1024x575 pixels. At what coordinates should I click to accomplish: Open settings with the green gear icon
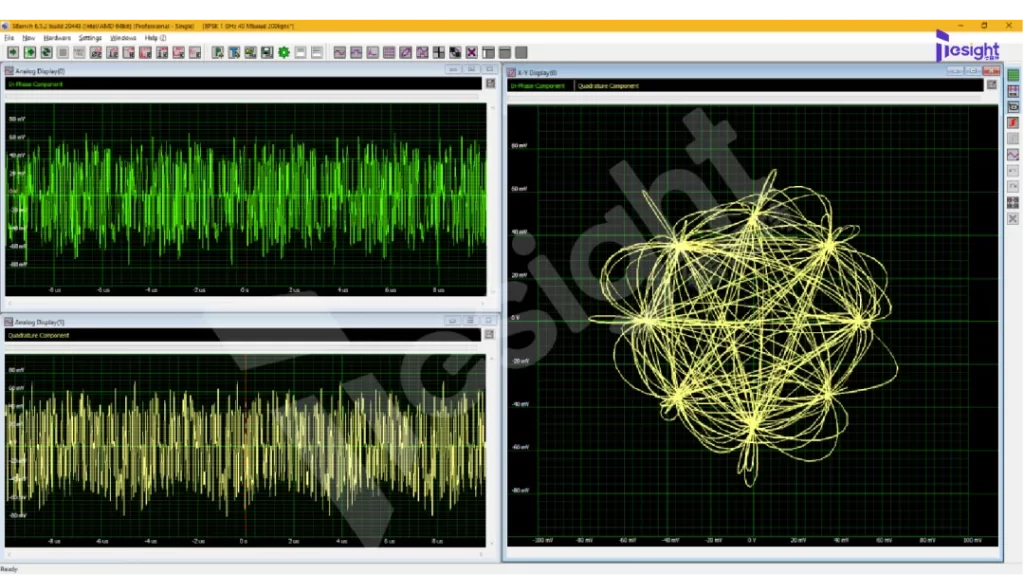(x=284, y=52)
